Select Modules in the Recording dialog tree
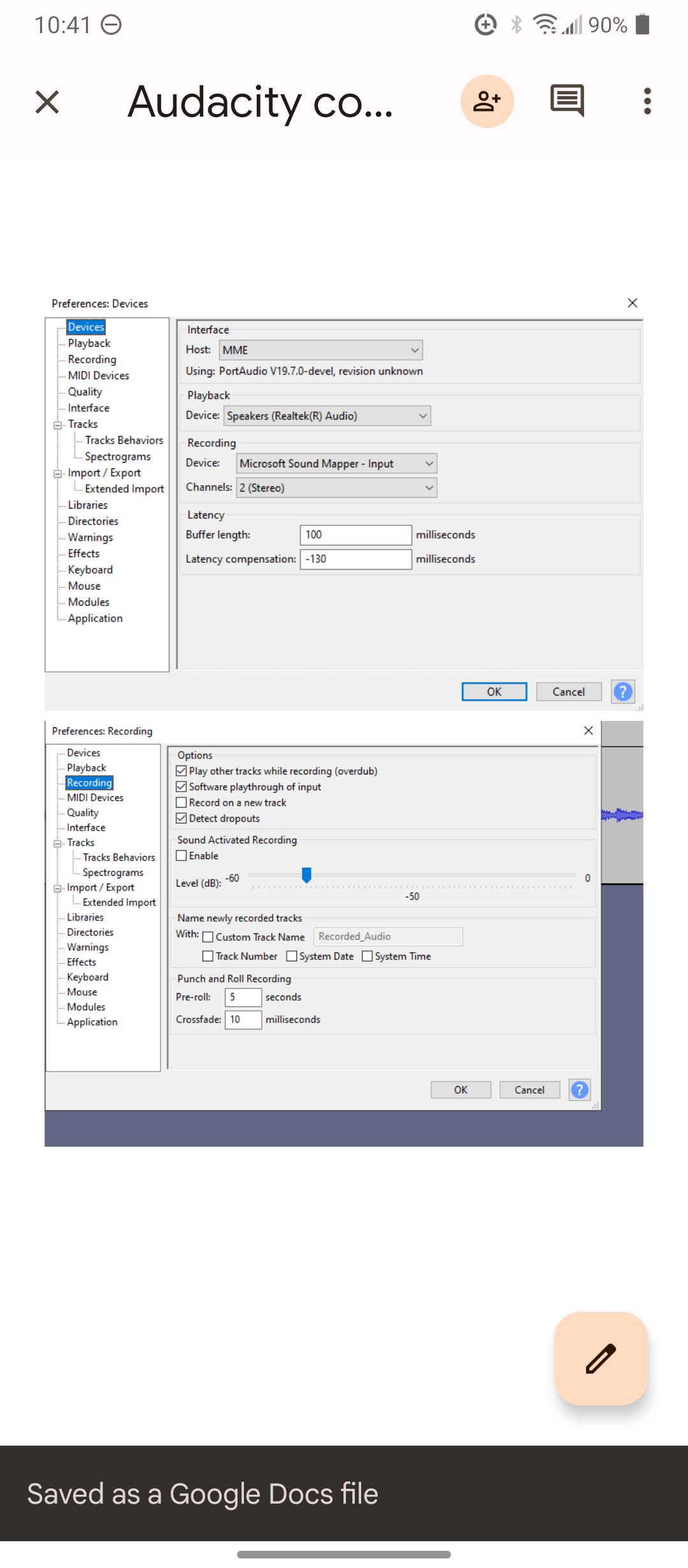The image size is (688, 1568). [x=86, y=1007]
